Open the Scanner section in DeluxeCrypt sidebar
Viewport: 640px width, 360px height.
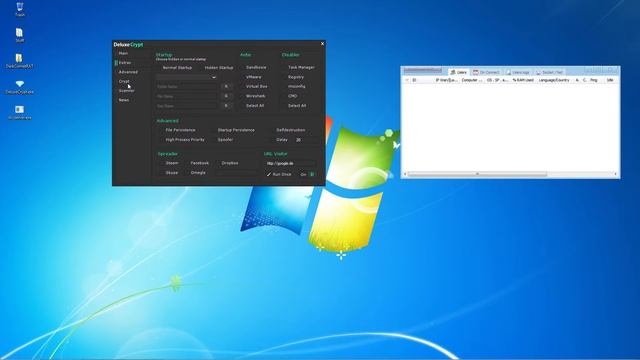(127, 91)
